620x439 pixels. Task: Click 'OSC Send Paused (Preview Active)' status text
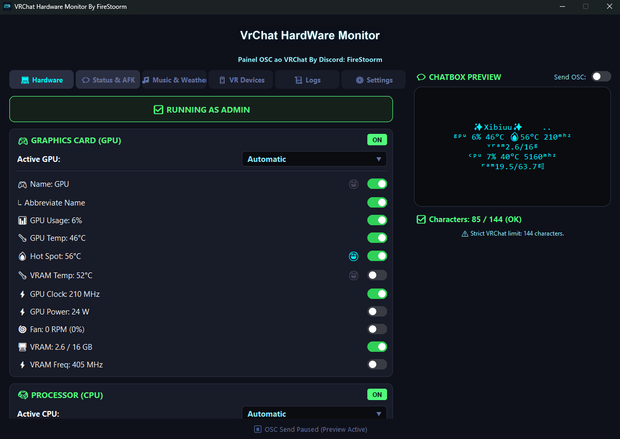(x=316, y=429)
